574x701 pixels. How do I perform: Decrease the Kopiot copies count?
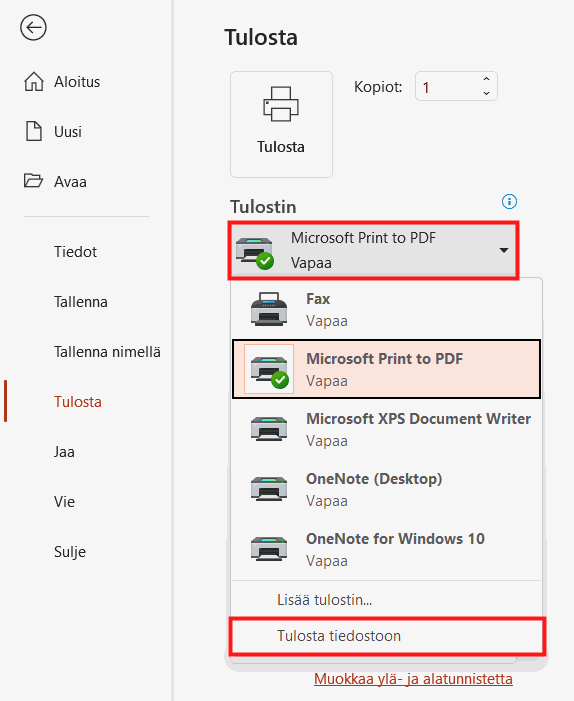(486, 93)
